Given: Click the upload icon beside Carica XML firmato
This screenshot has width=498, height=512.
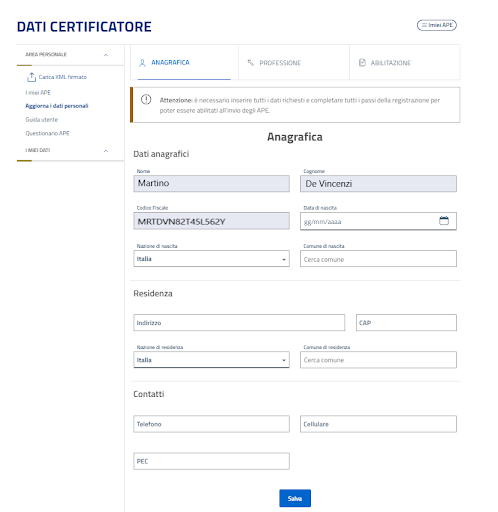Looking at the screenshot, I should (x=31, y=77).
